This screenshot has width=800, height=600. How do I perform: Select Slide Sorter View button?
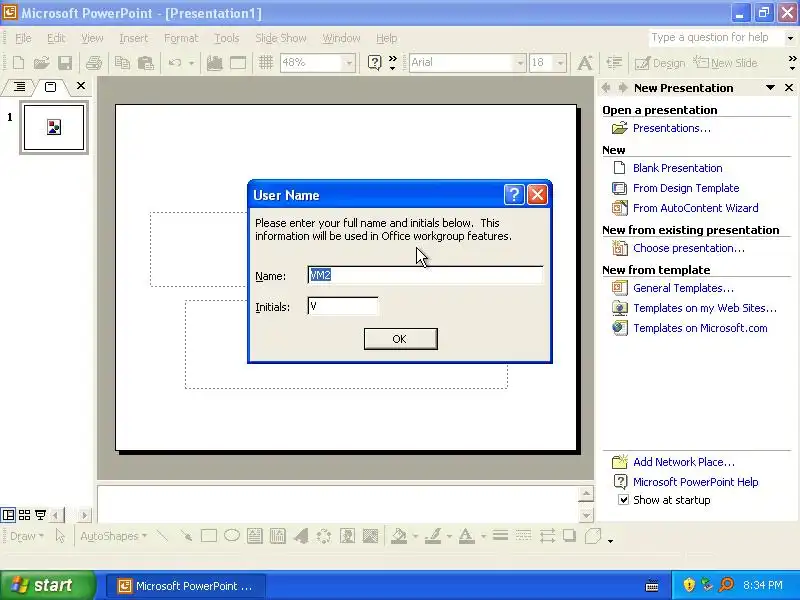tap(24, 515)
